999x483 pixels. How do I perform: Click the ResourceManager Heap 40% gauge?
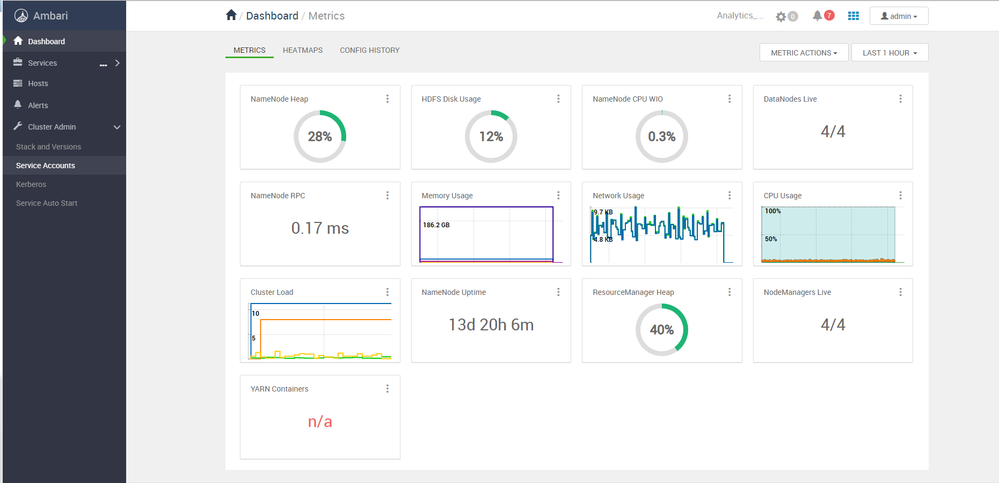(x=662, y=329)
